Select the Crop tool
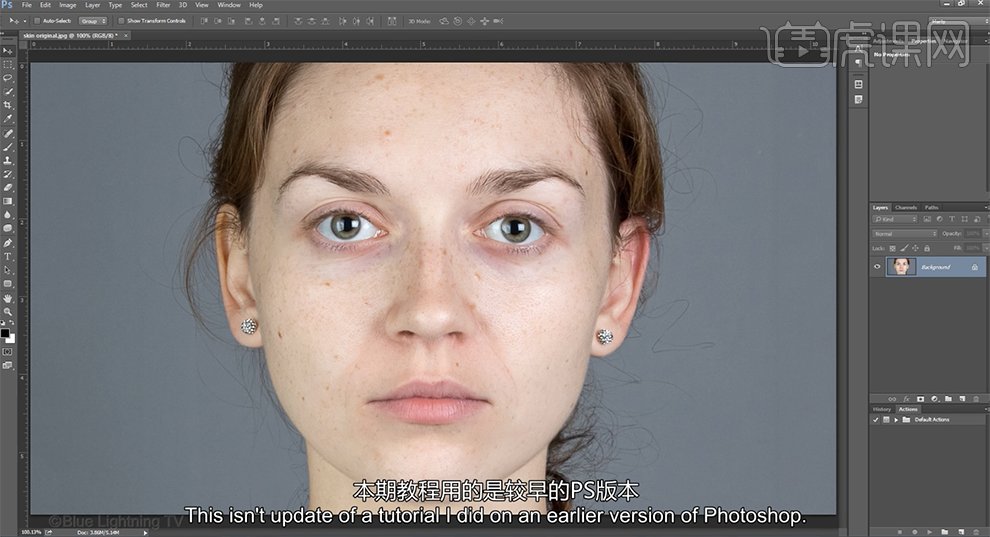Viewport: 990px width, 537px height. [8, 105]
